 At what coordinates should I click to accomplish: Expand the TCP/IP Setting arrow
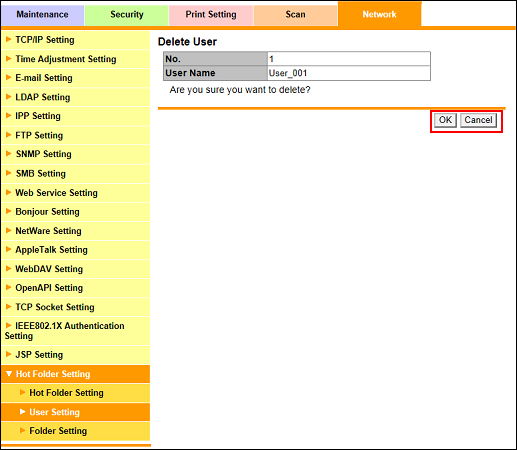tap(9, 39)
